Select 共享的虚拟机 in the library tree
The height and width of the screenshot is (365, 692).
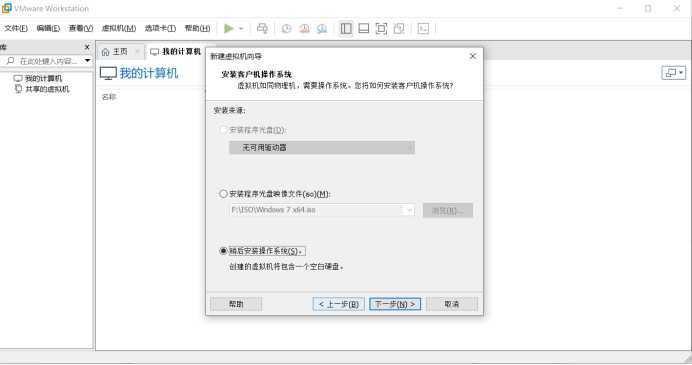(x=47, y=89)
